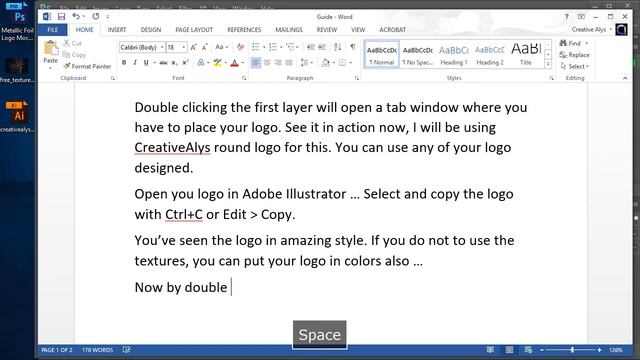Set Align Right paragraph alignment
640x360 pixels.
pos(278,63)
